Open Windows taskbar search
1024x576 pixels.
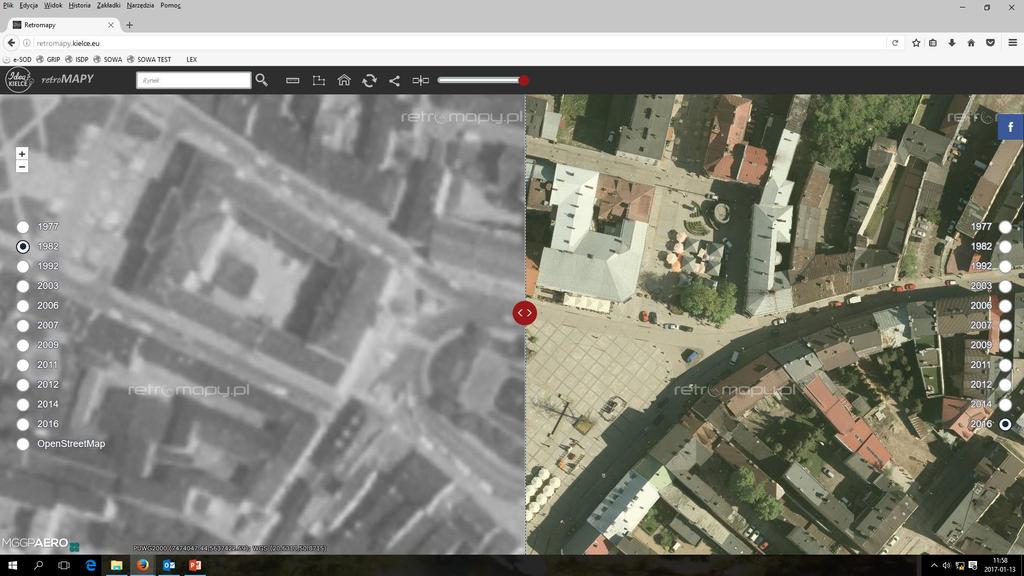(38, 566)
